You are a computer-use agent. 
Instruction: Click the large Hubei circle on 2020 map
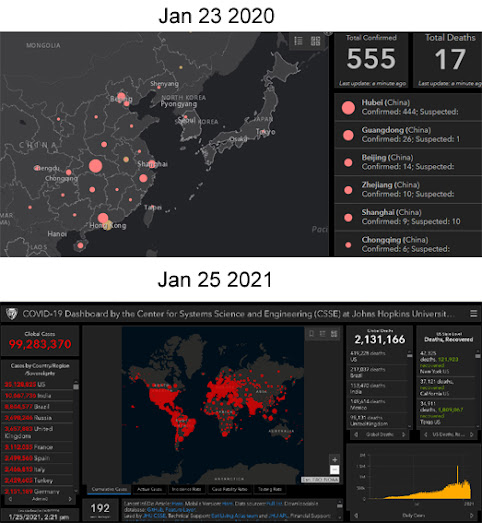tap(95, 166)
